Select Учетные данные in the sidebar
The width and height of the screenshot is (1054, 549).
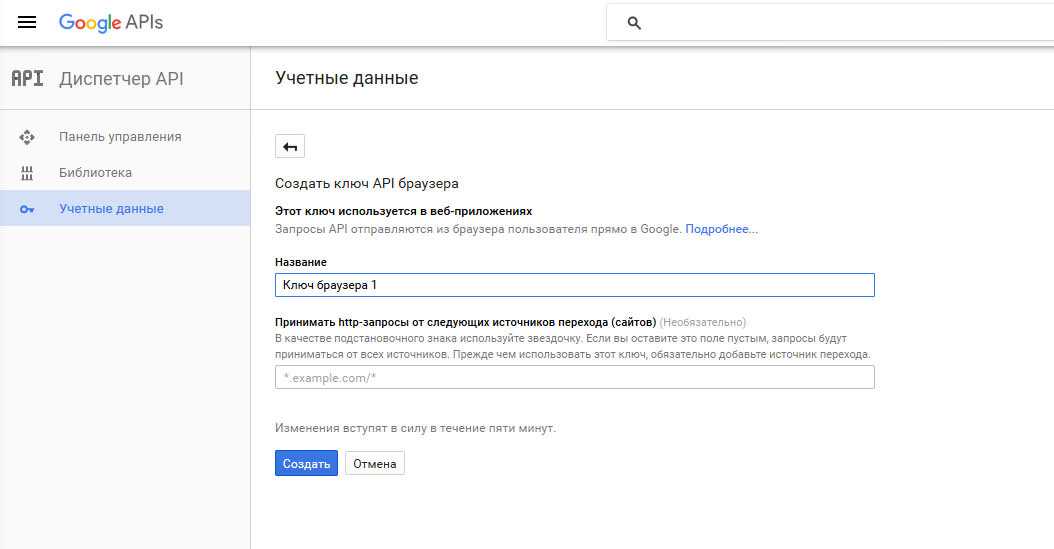111,209
